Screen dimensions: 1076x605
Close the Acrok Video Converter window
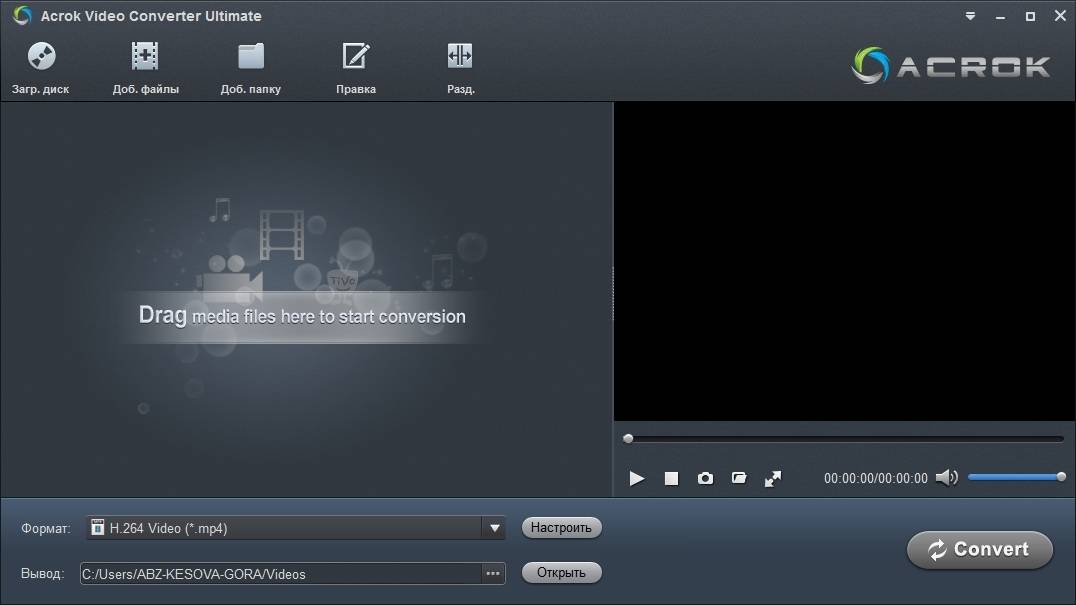1060,15
